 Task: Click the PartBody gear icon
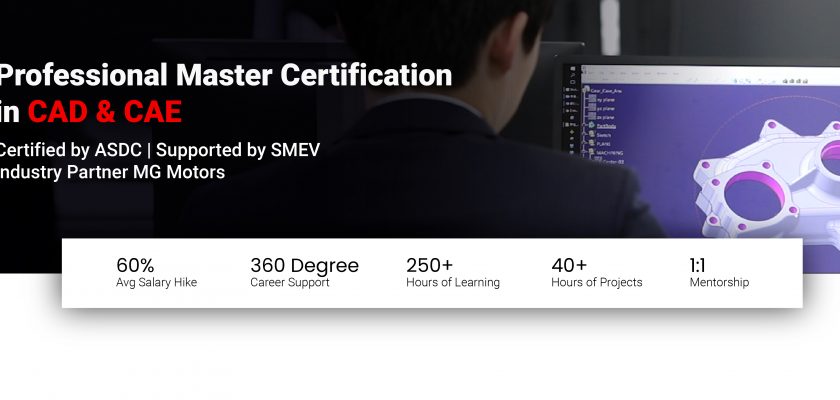(x=591, y=125)
